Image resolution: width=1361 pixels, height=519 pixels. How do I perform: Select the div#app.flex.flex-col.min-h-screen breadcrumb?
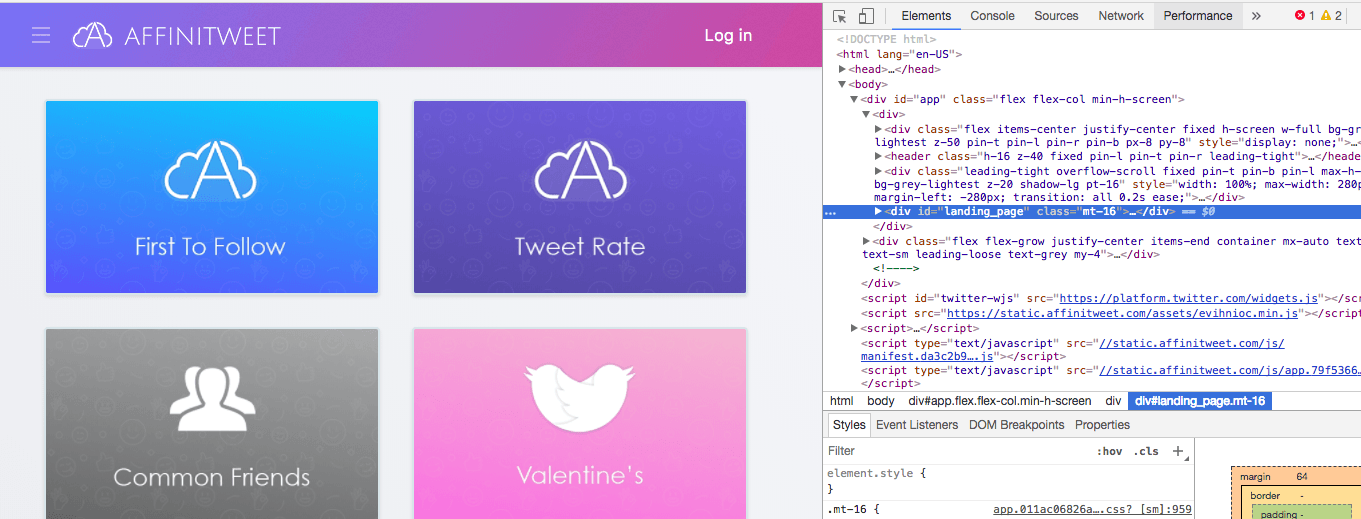click(x=1000, y=400)
